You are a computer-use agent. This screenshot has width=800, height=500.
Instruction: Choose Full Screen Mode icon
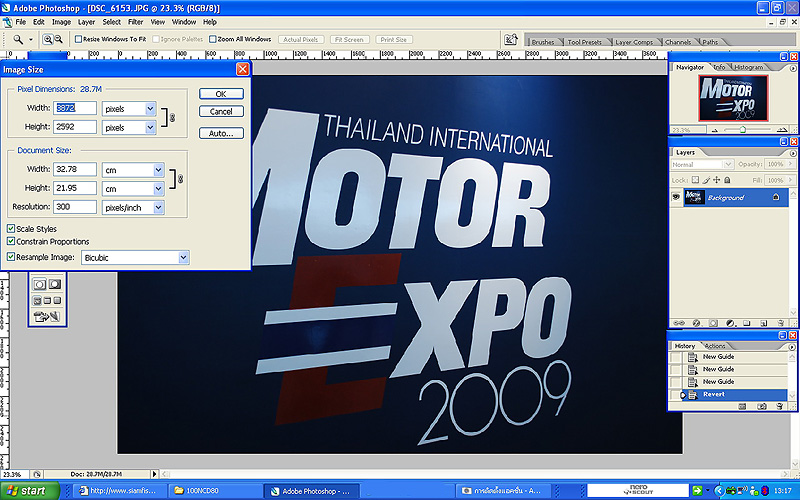click(57, 301)
